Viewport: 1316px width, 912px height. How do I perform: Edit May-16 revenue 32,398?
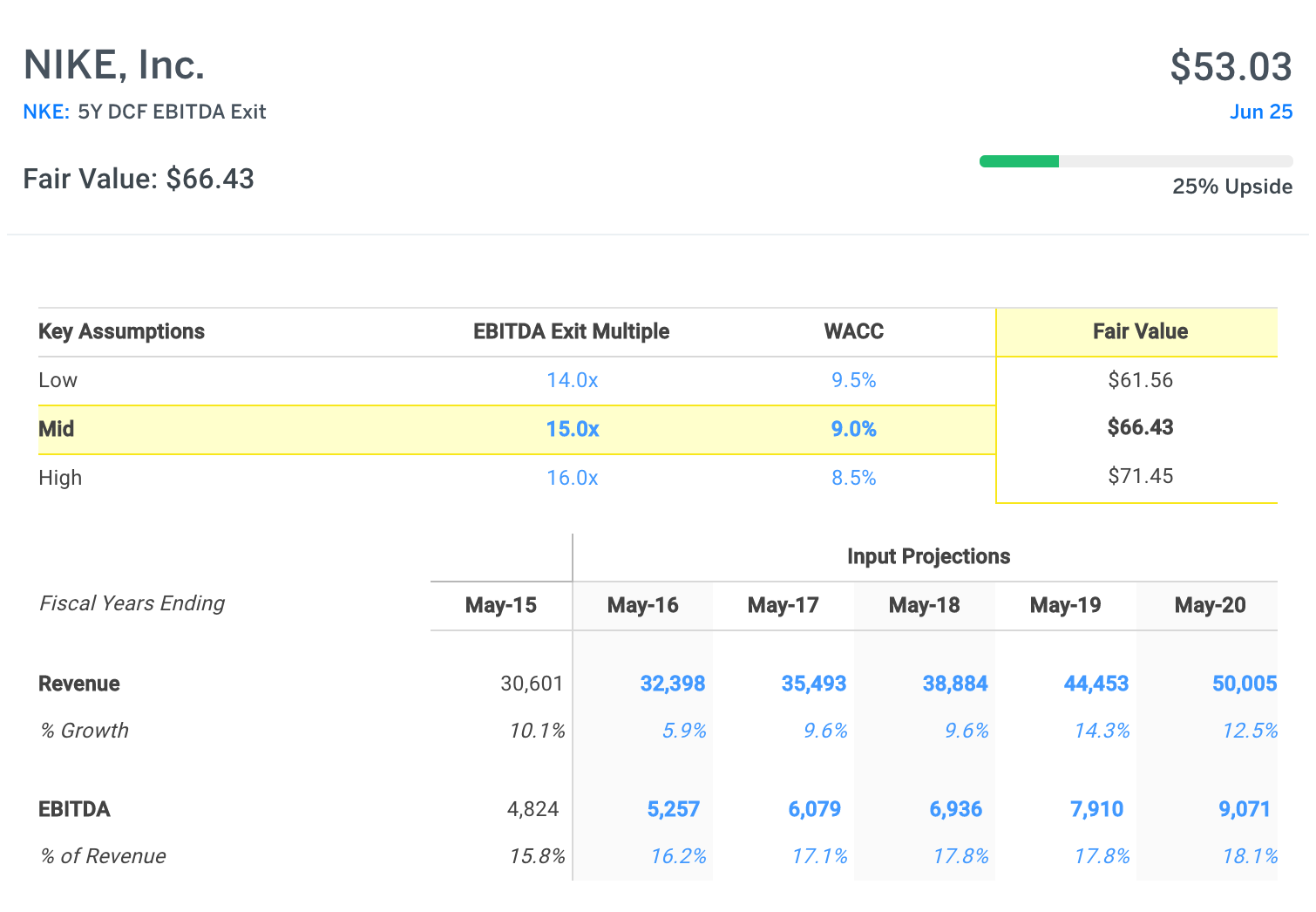(672, 684)
